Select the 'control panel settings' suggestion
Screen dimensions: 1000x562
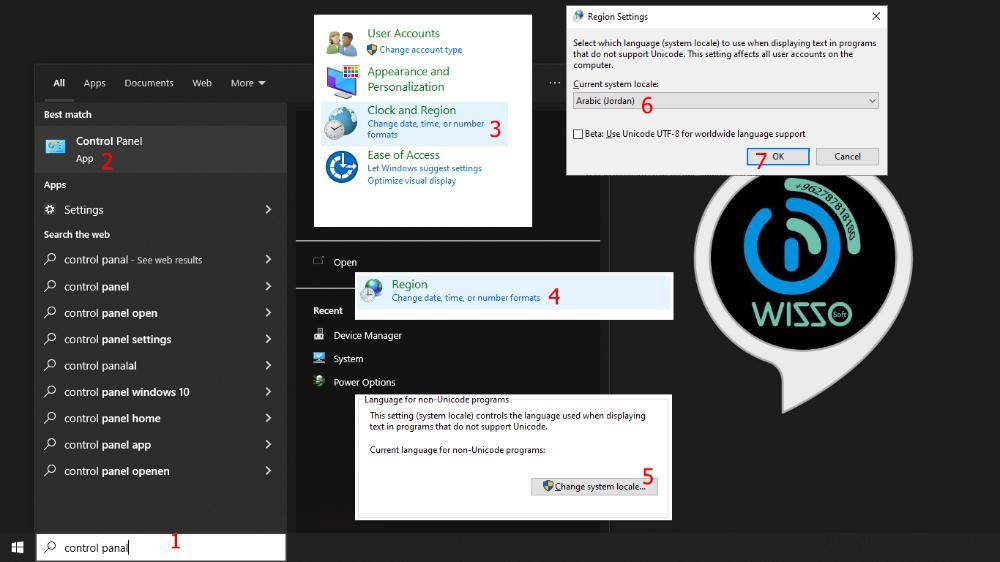(x=117, y=339)
